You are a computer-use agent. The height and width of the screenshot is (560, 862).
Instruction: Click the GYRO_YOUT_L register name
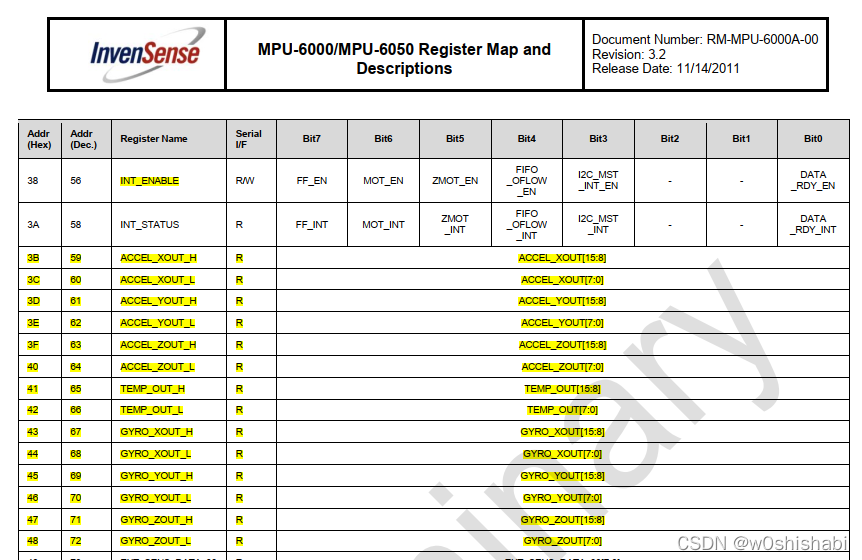pyautogui.click(x=156, y=498)
